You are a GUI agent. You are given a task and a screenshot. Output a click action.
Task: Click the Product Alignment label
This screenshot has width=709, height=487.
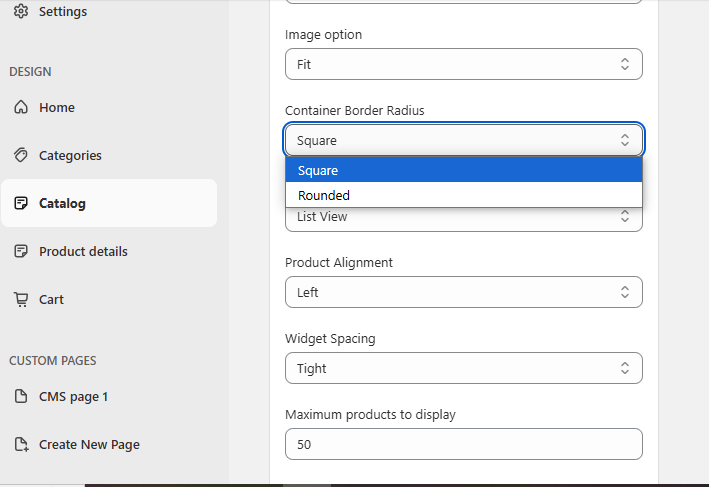coord(339,263)
